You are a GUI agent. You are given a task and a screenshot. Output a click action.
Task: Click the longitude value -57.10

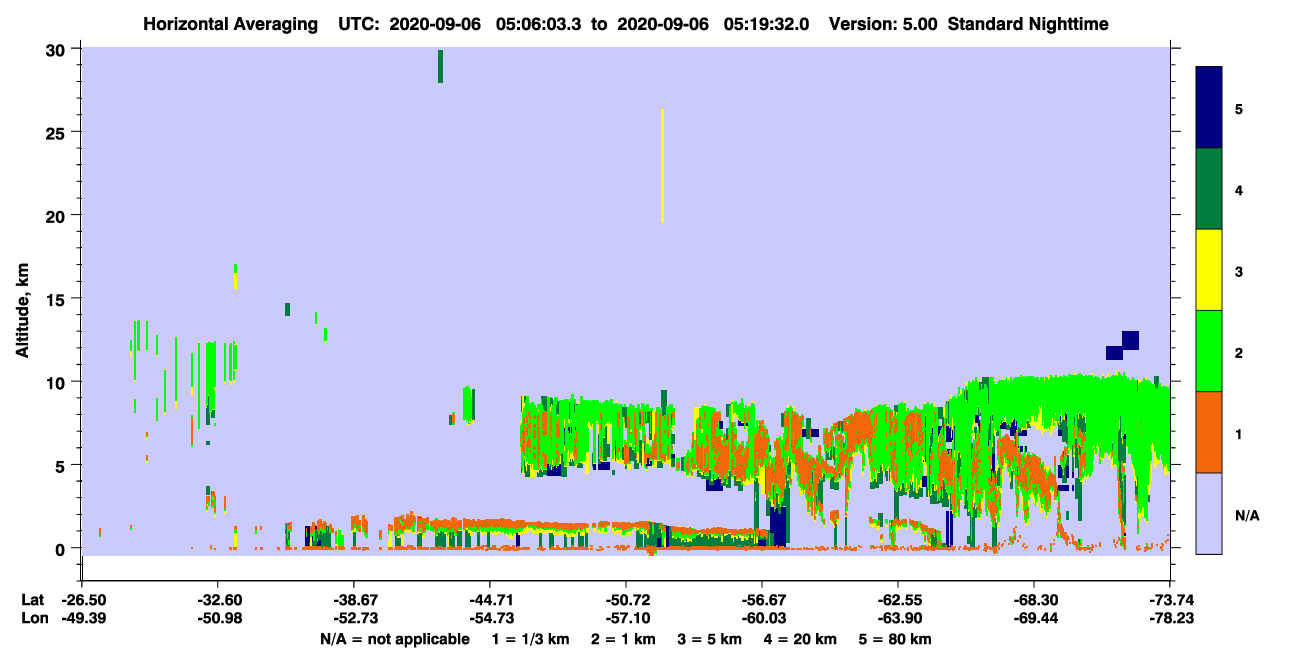pos(626,619)
